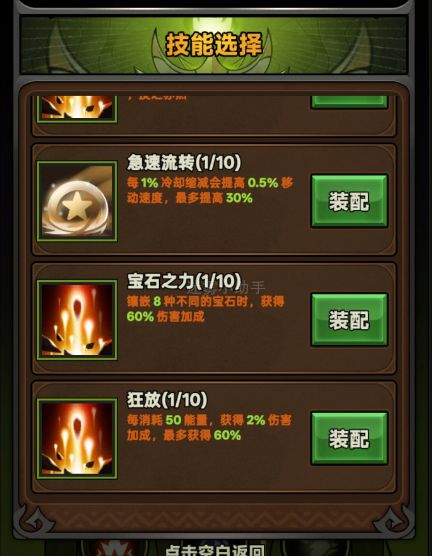Viewport: 432px width, 556px height.
Task: Click the dark round icon right of 点击空白返回
Action: click(x=316, y=548)
